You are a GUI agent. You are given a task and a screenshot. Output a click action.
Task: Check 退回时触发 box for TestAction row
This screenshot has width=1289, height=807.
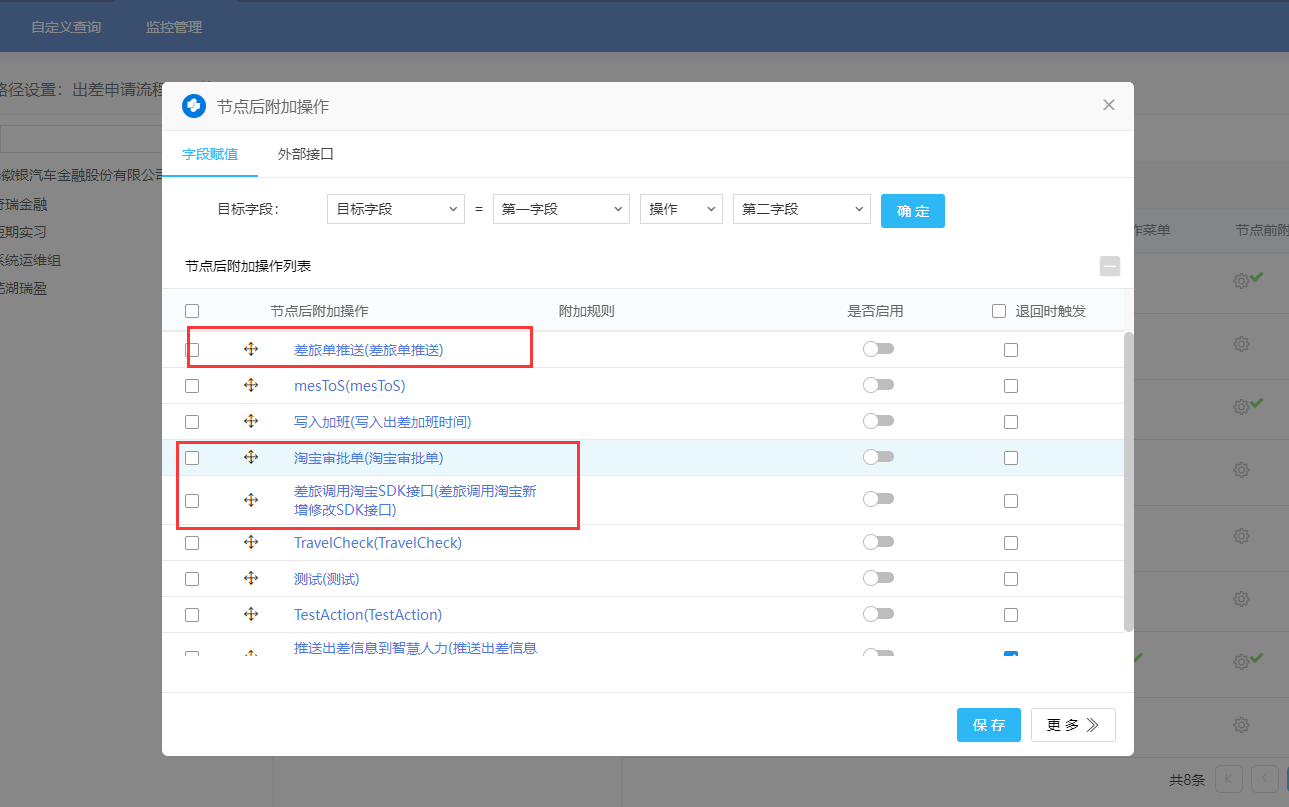[1011, 615]
